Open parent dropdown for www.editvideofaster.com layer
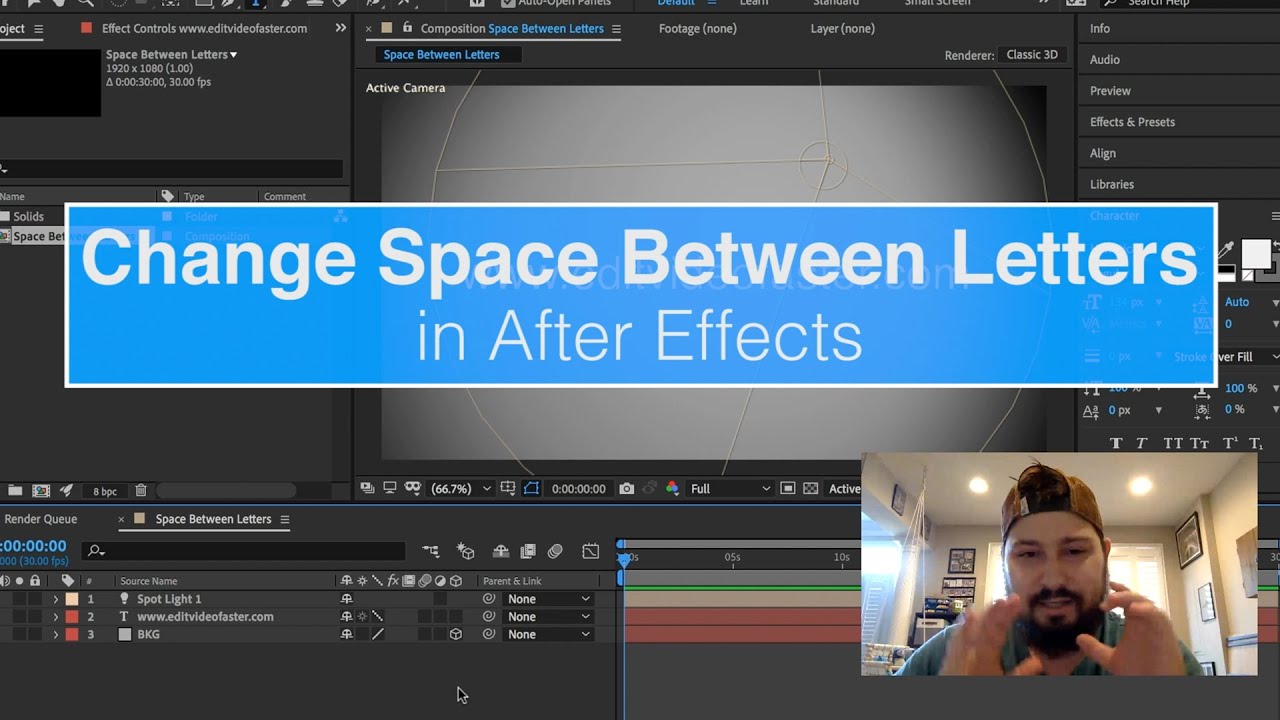 pos(548,617)
